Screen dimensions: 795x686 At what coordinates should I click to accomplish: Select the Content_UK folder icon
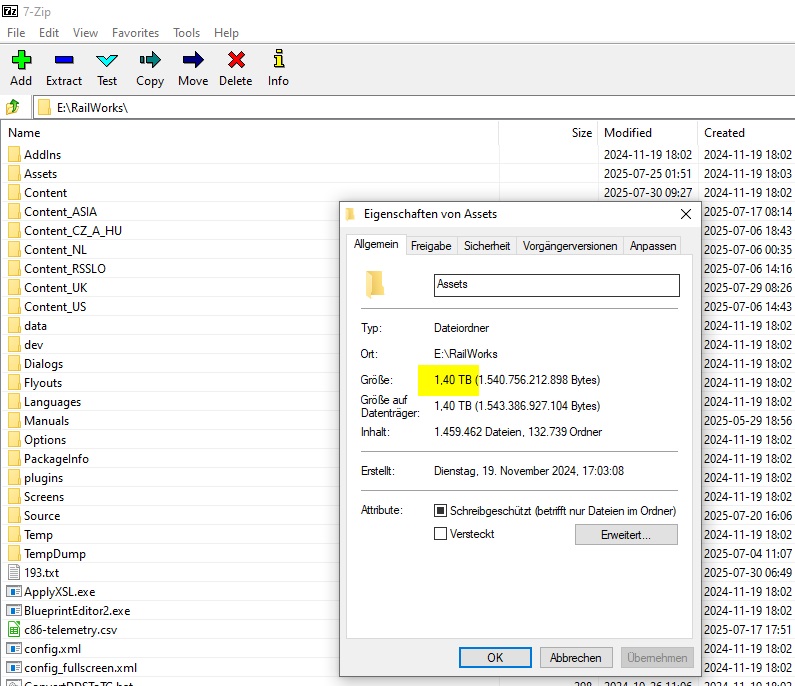(14, 287)
